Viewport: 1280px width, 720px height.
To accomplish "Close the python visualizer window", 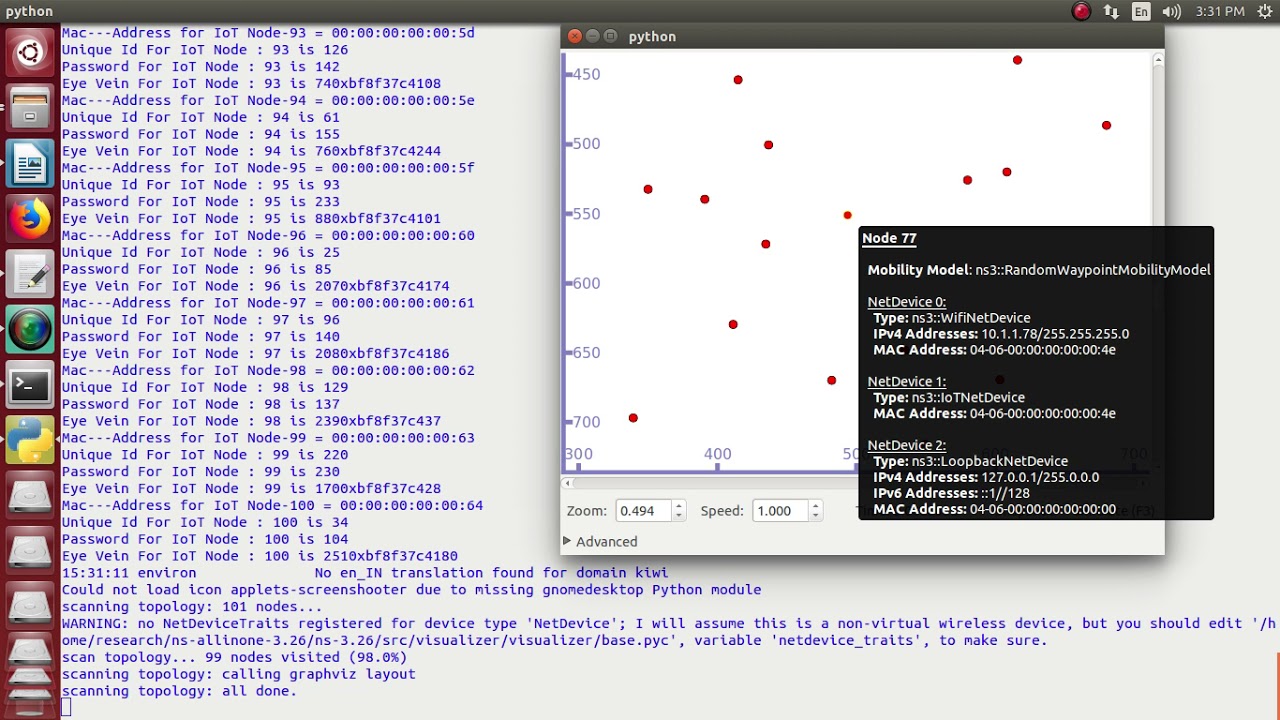I will [x=574, y=36].
